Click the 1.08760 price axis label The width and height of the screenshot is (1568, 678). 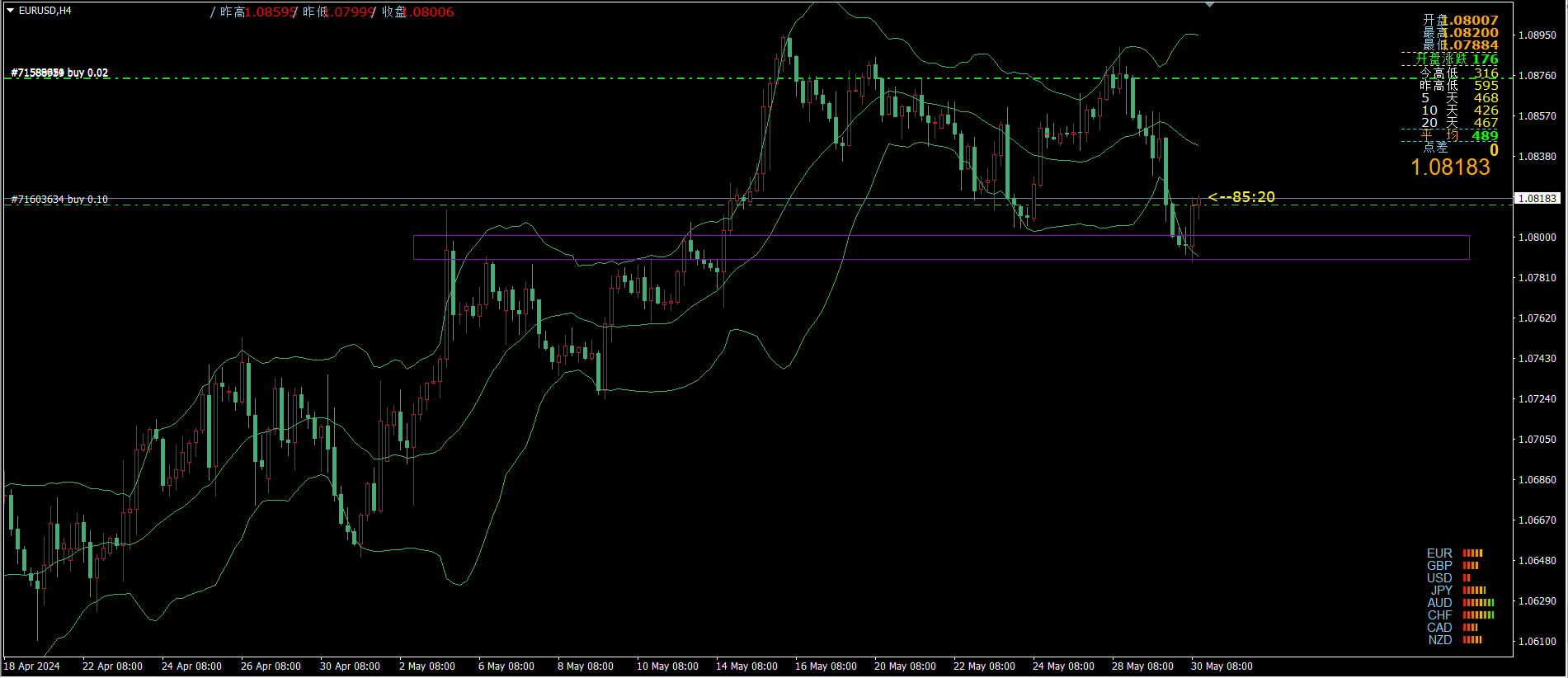(1537, 76)
